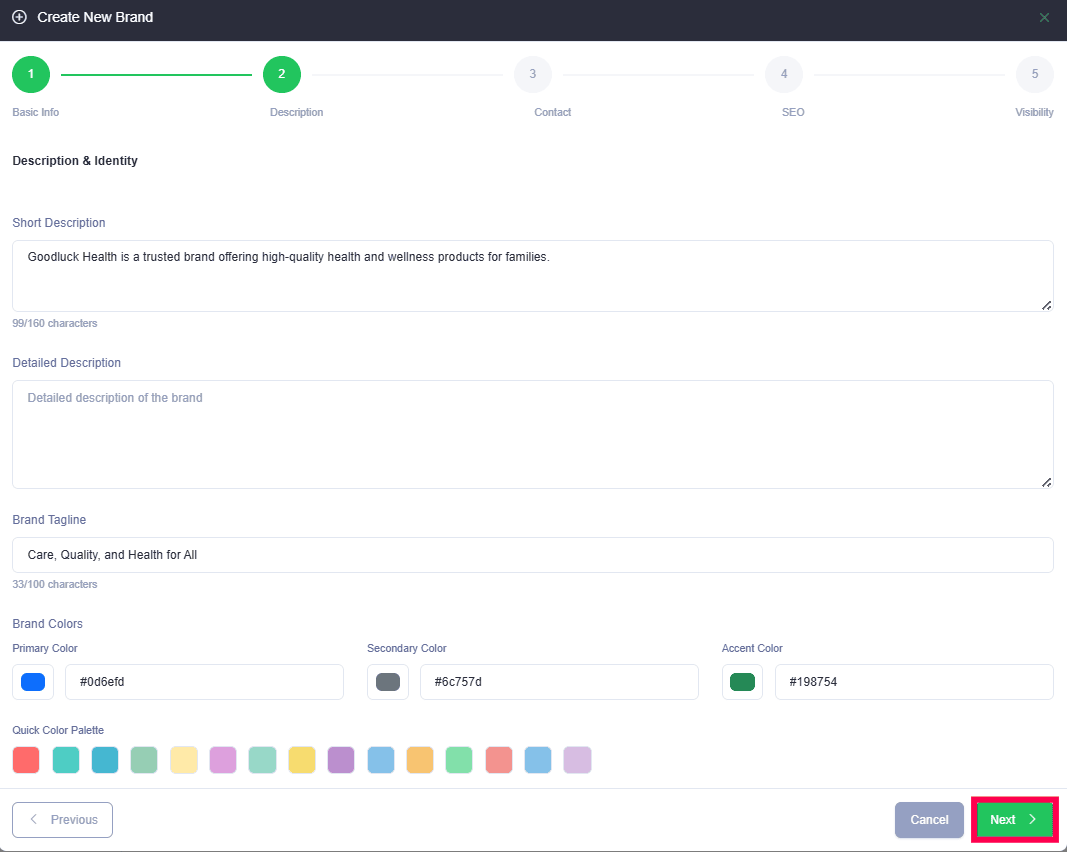The width and height of the screenshot is (1067, 852).
Task: Click the Primary Color hex code field
Action: [x=204, y=682]
